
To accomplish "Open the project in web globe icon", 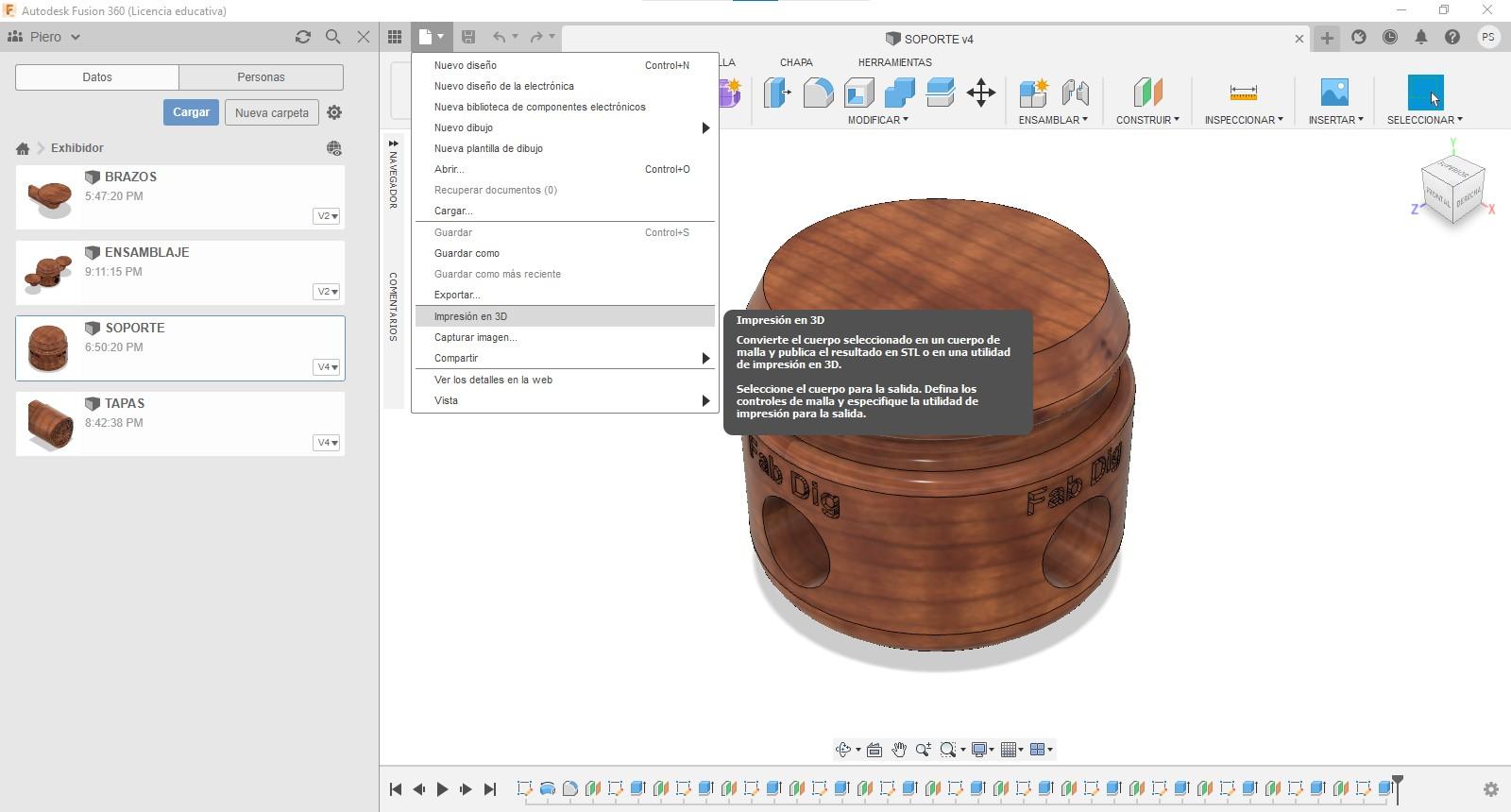I will 334,148.
